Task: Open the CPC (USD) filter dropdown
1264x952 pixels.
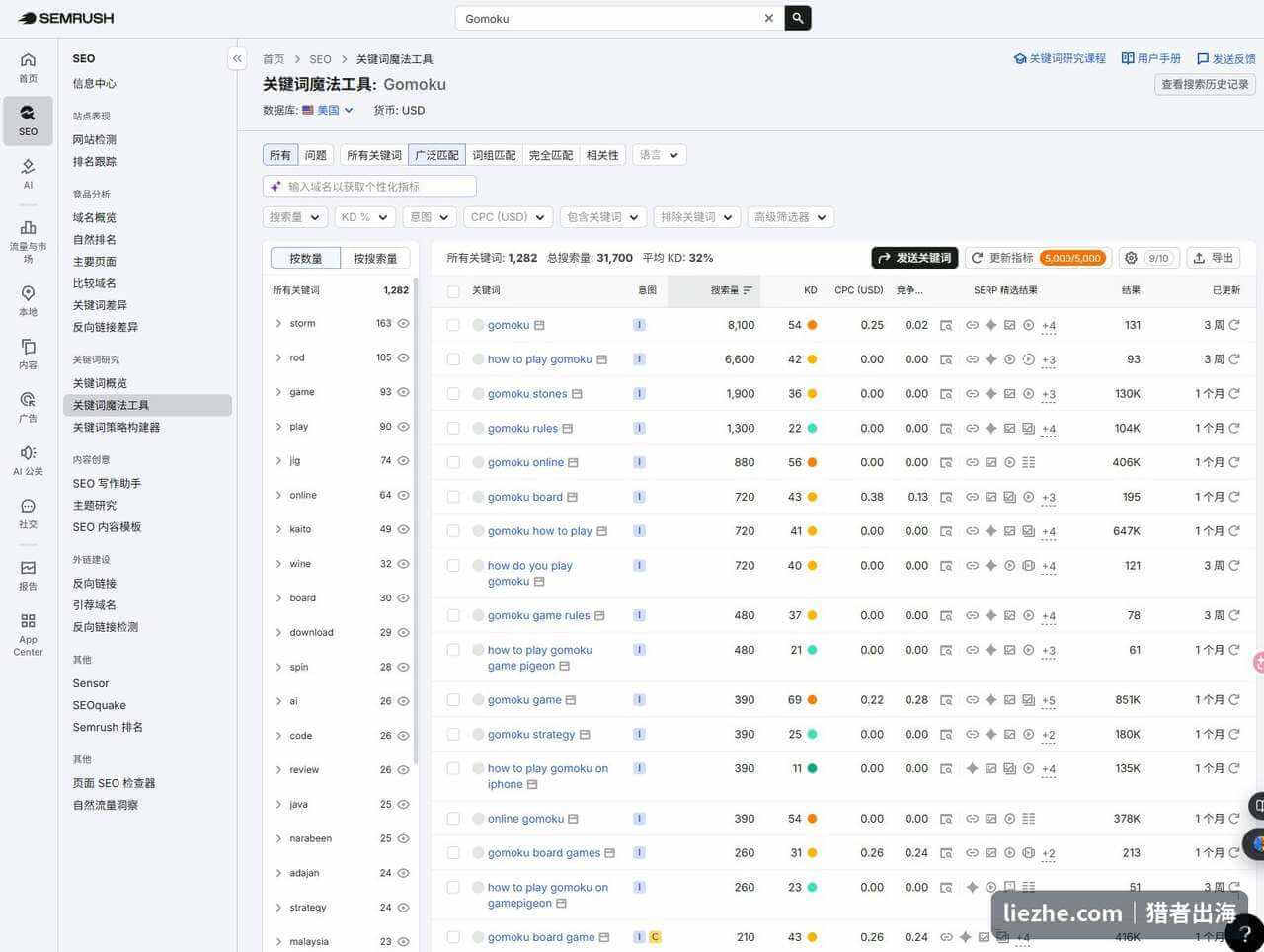Action: [x=508, y=217]
